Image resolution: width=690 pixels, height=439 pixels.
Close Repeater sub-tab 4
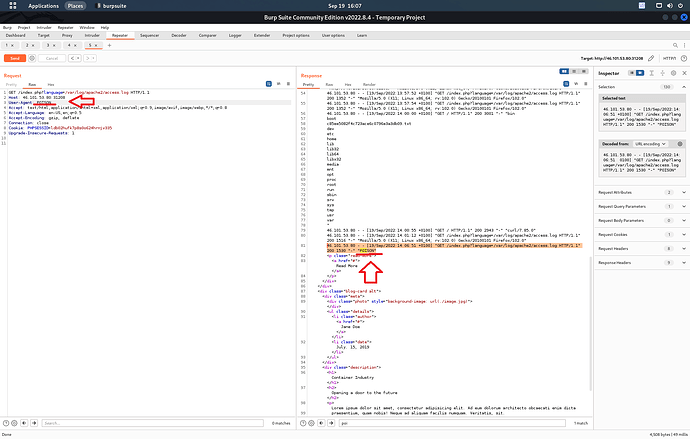point(75,45)
